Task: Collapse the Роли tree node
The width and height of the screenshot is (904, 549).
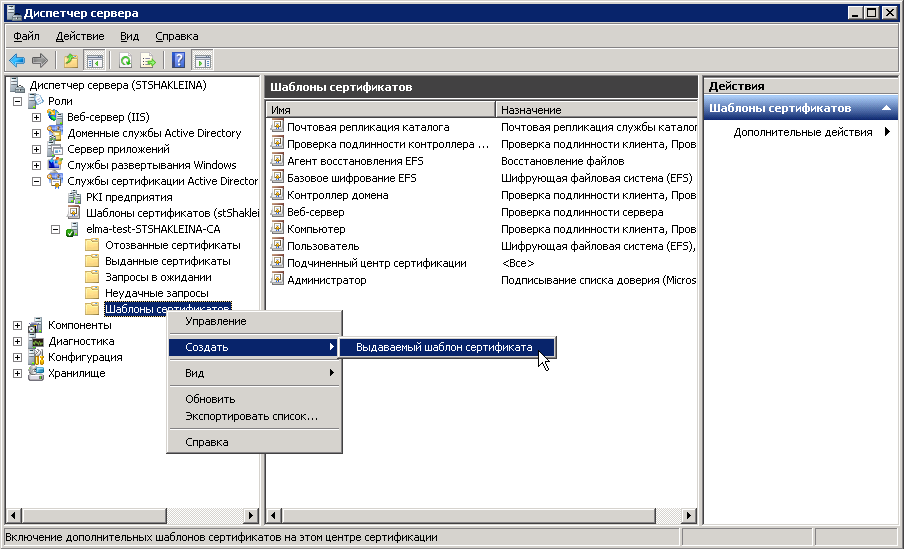Action: coord(18,101)
